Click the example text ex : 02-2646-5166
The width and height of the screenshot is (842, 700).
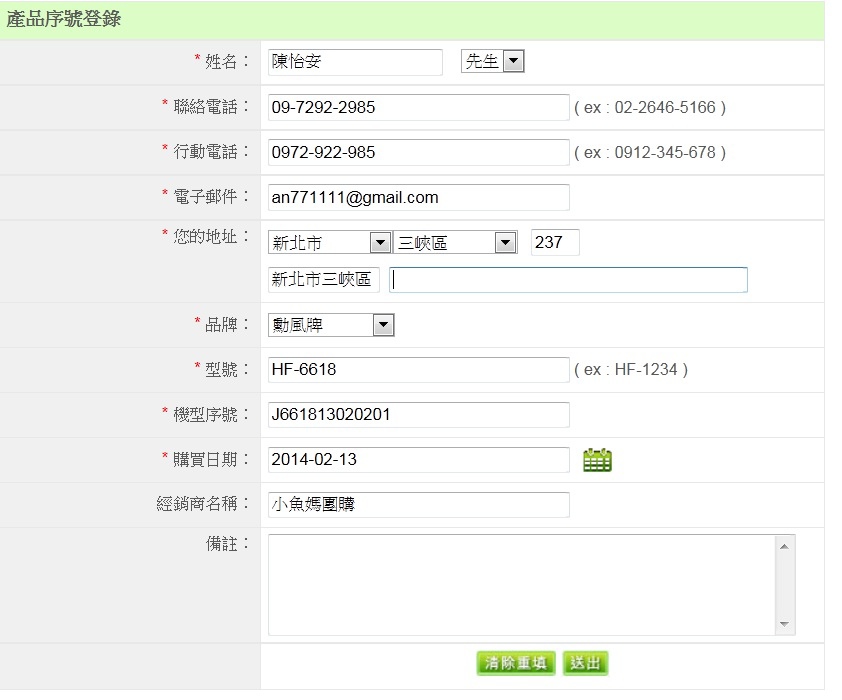click(x=650, y=107)
